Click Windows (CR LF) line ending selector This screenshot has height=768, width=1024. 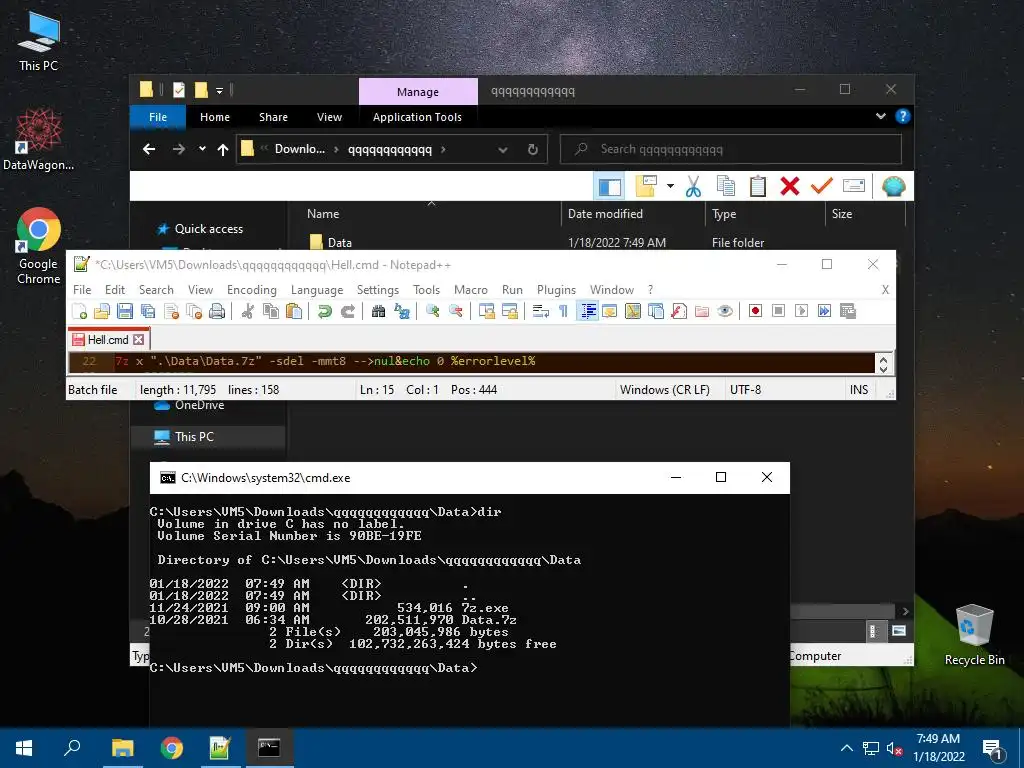coord(665,390)
